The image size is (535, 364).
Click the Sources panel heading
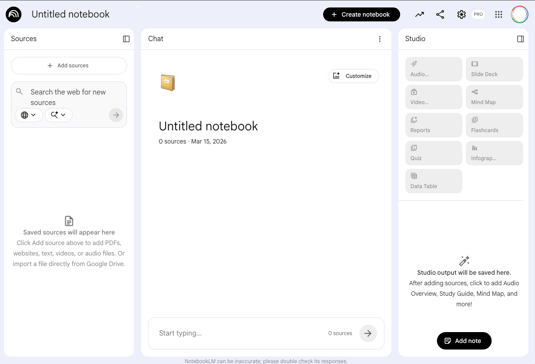click(x=24, y=39)
